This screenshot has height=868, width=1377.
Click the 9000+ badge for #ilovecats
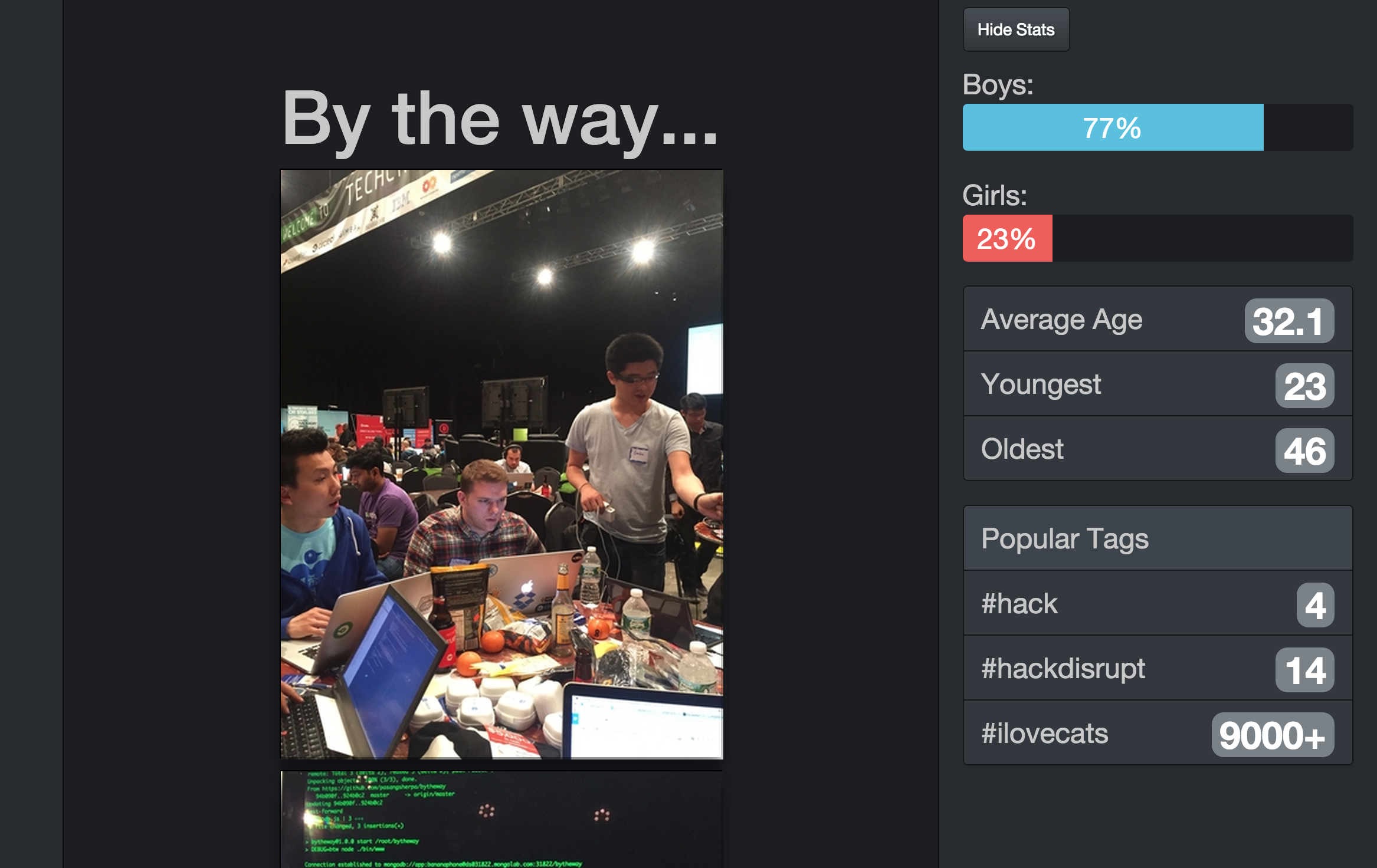[x=1273, y=735]
